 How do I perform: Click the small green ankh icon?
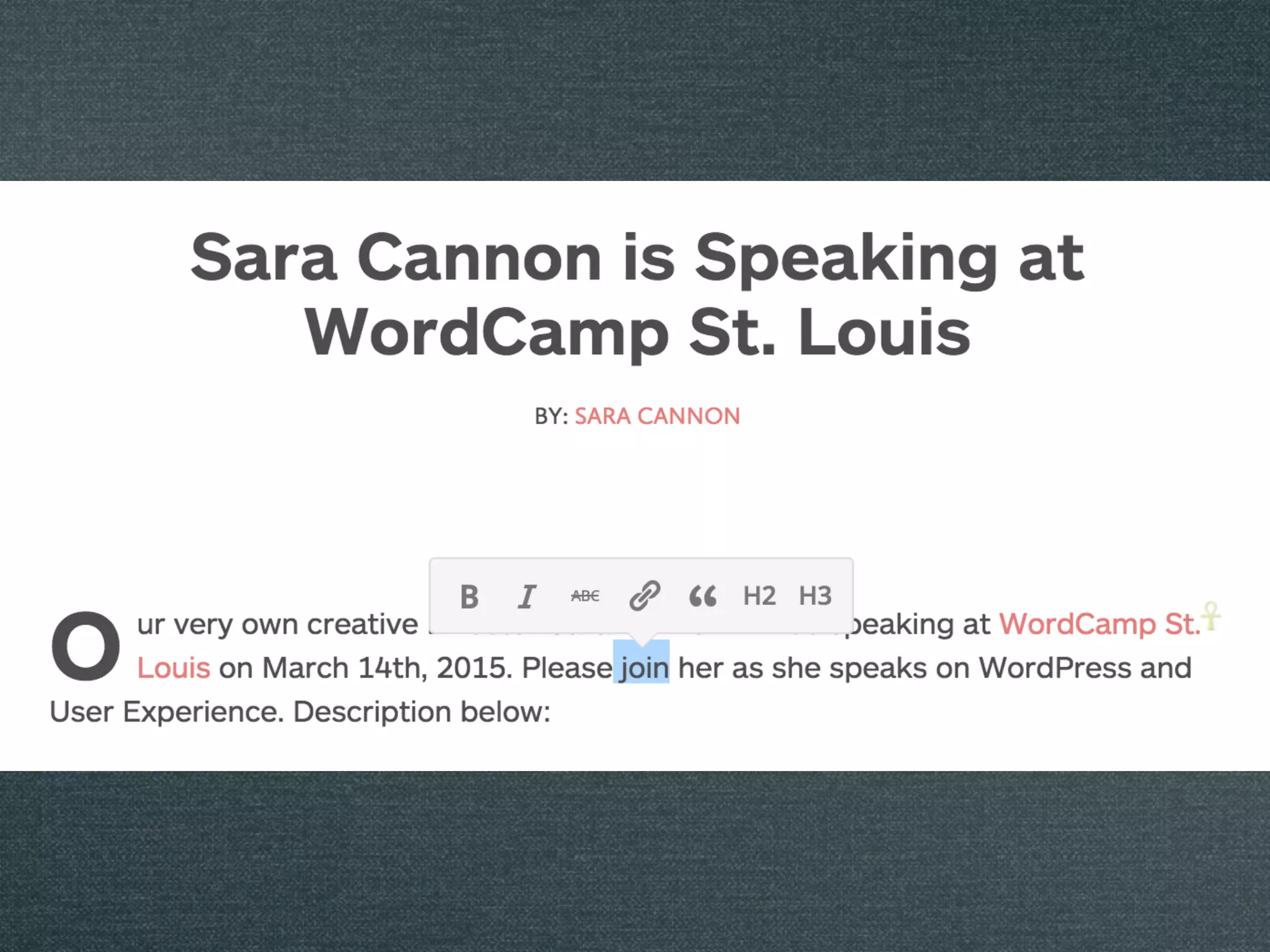point(1210,616)
